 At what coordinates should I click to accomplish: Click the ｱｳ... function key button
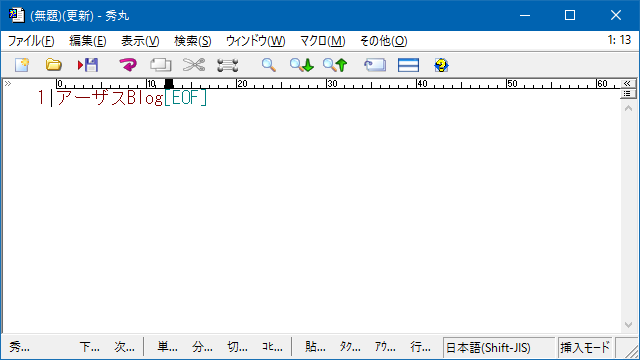click(x=385, y=347)
